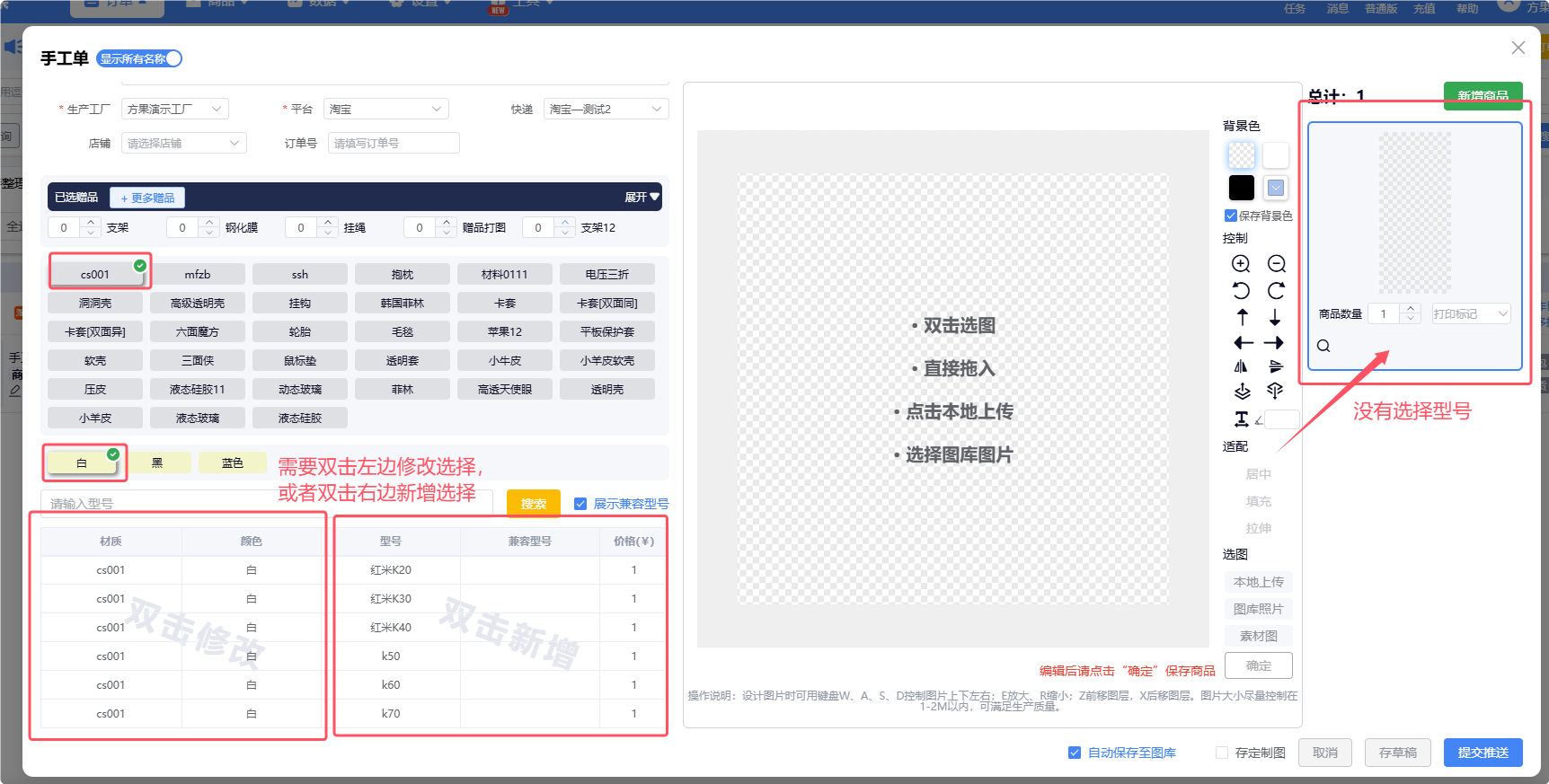Screen dimensions: 1549x784
Task: Expand the gift section with 展开
Action: coord(642,197)
